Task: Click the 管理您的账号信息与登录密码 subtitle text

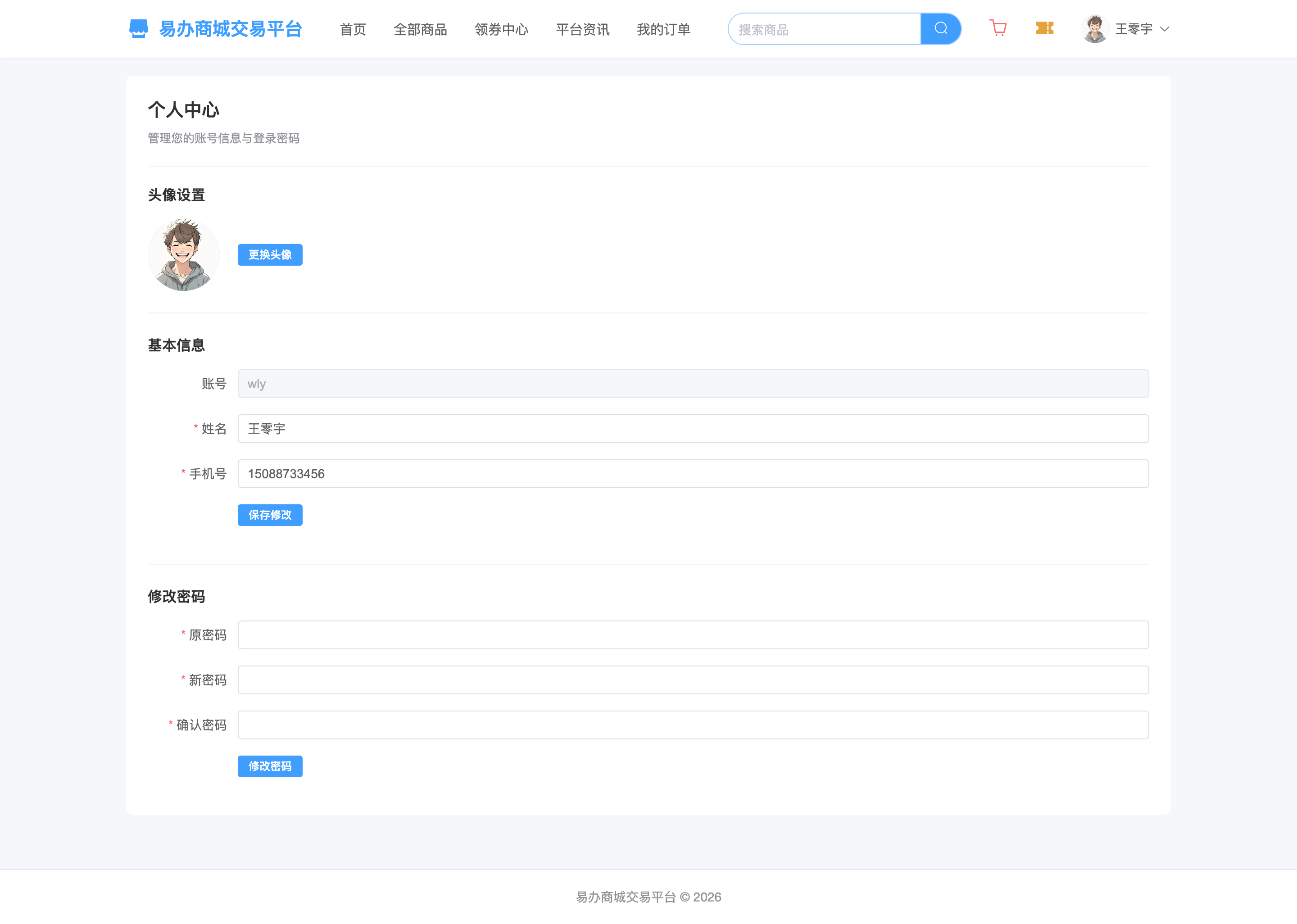Action: (x=223, y=138)
